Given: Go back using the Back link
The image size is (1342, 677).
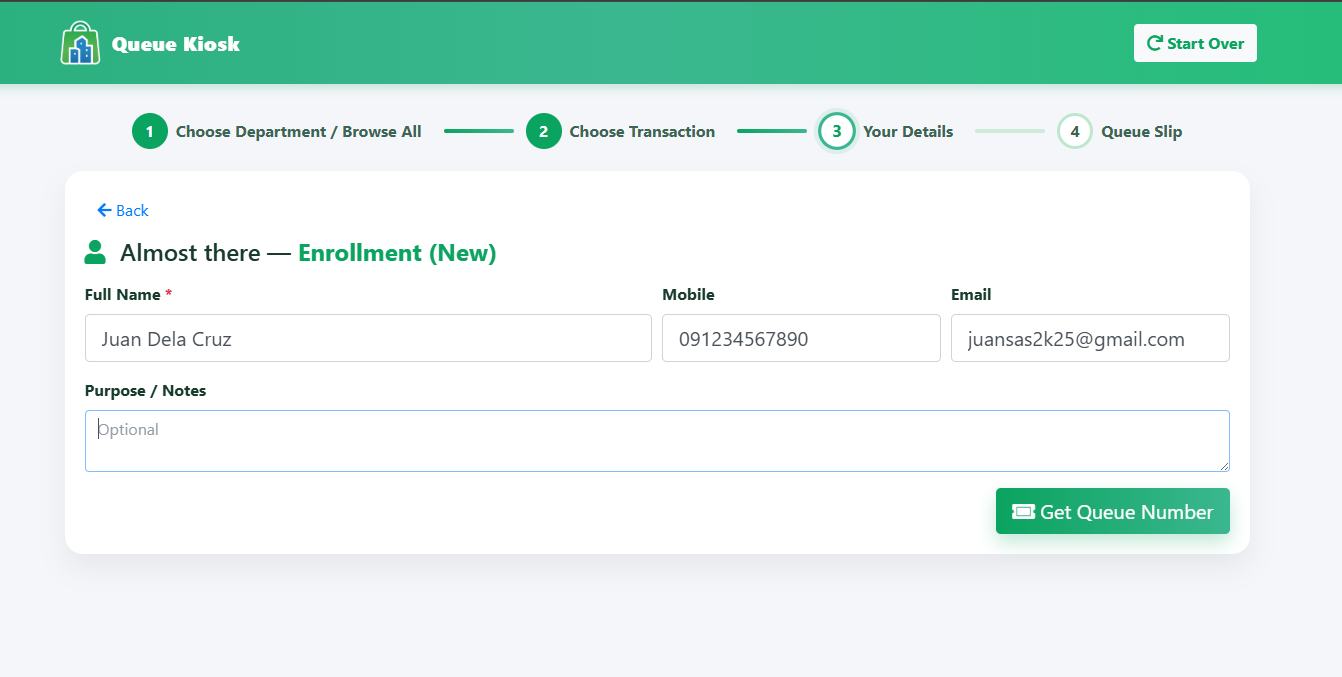Looking at the screenshot, I should (x=122, y=210).
